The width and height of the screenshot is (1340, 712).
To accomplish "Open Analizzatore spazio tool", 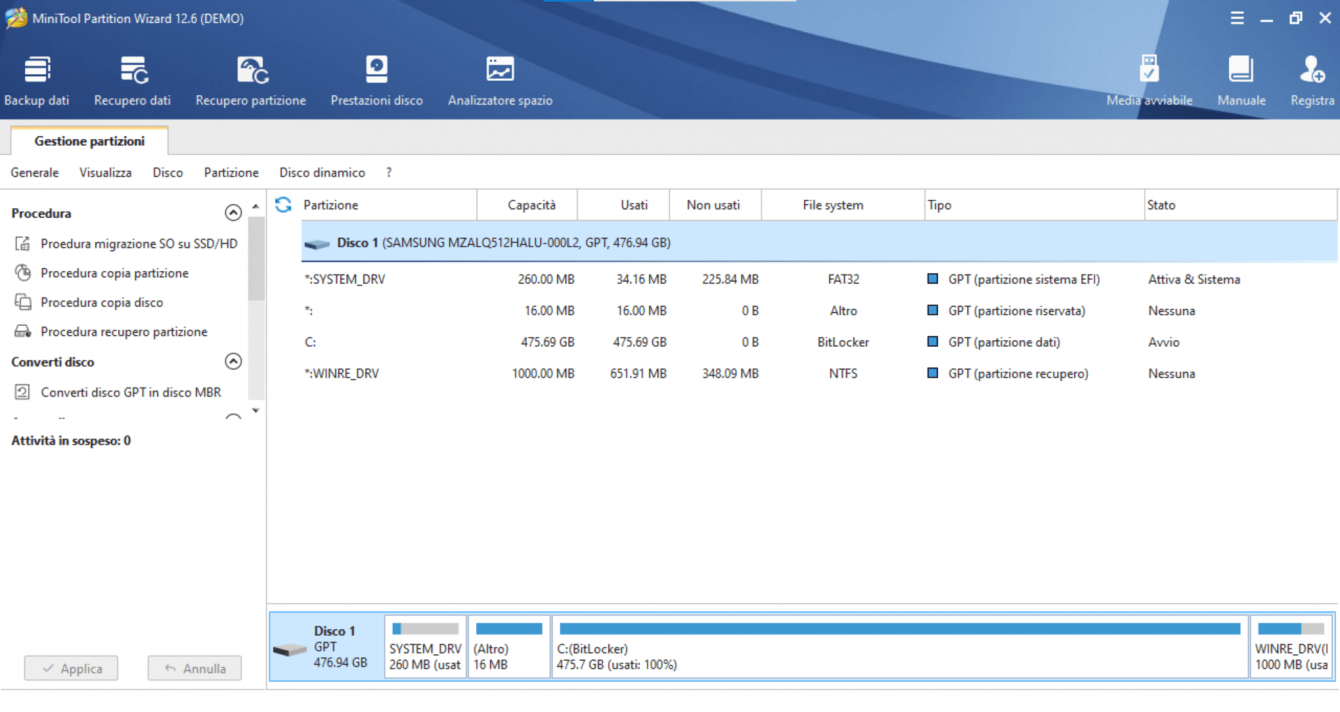I will (x=500, y=81).
